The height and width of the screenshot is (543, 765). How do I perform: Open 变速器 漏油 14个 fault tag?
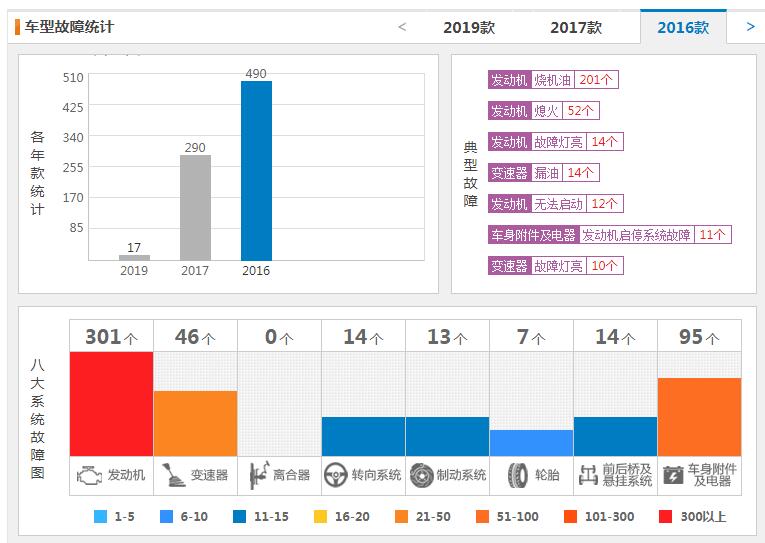click(x=544, y=173)
